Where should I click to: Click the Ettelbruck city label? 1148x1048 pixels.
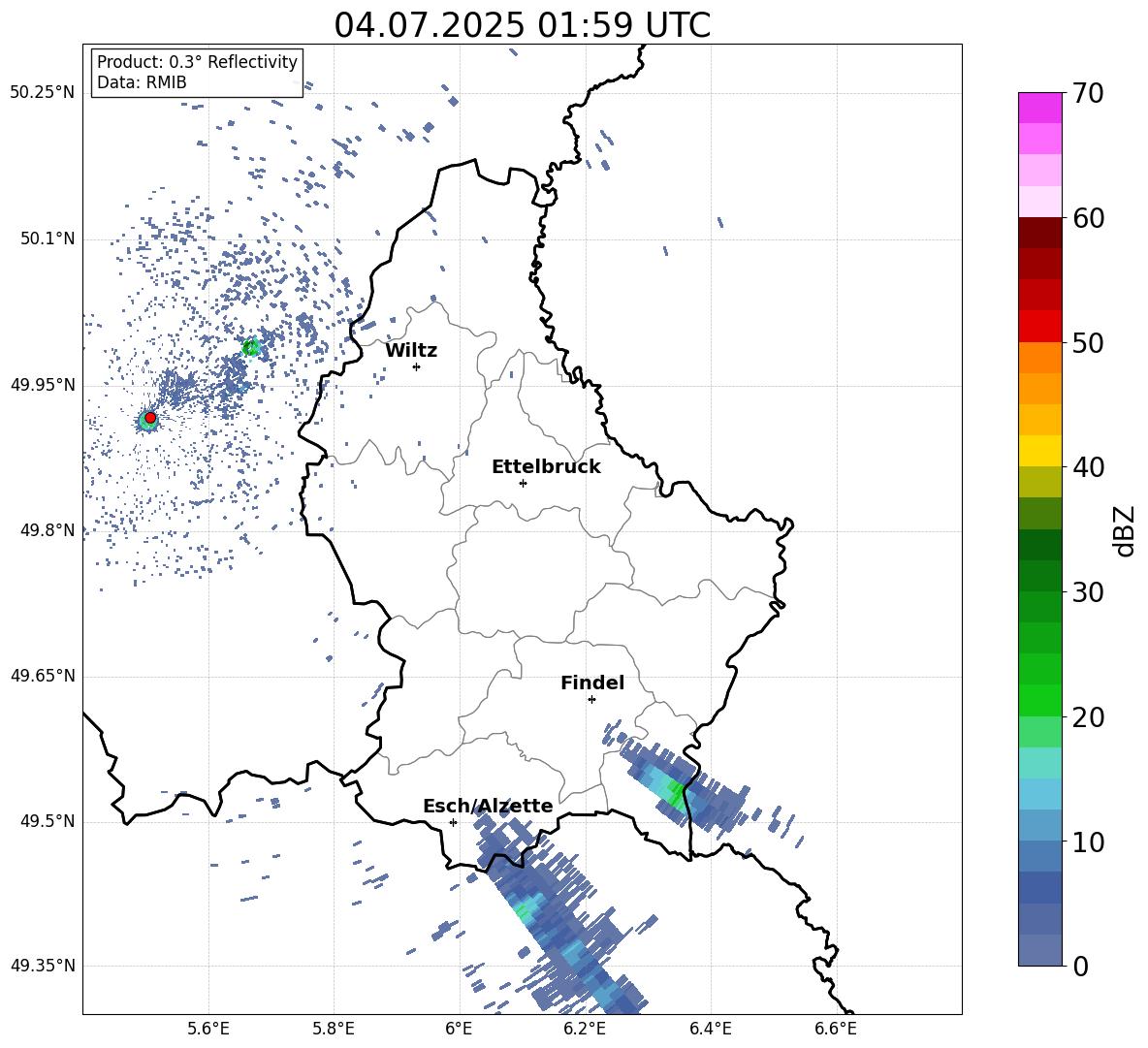pyautogui.click(x=546, y=467)
